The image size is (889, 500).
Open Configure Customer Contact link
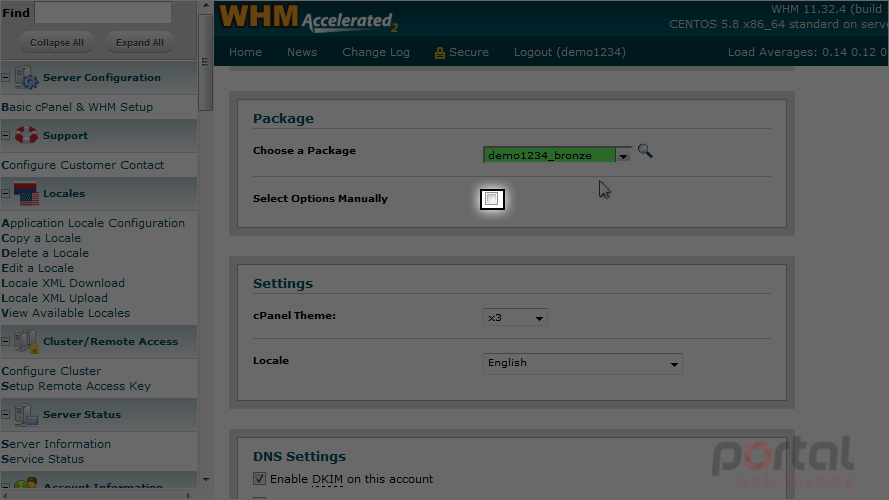83,165
